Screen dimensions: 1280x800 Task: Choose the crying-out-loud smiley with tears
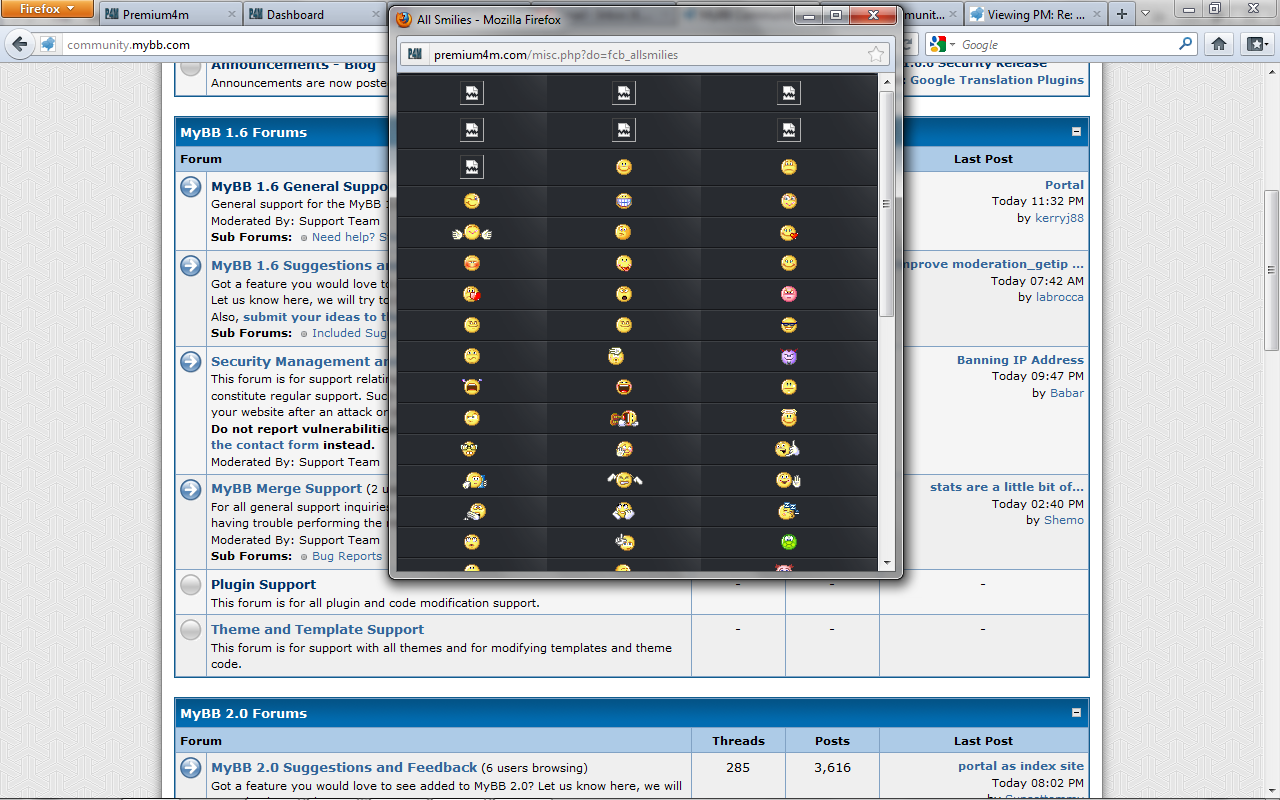tap(472, 387)
